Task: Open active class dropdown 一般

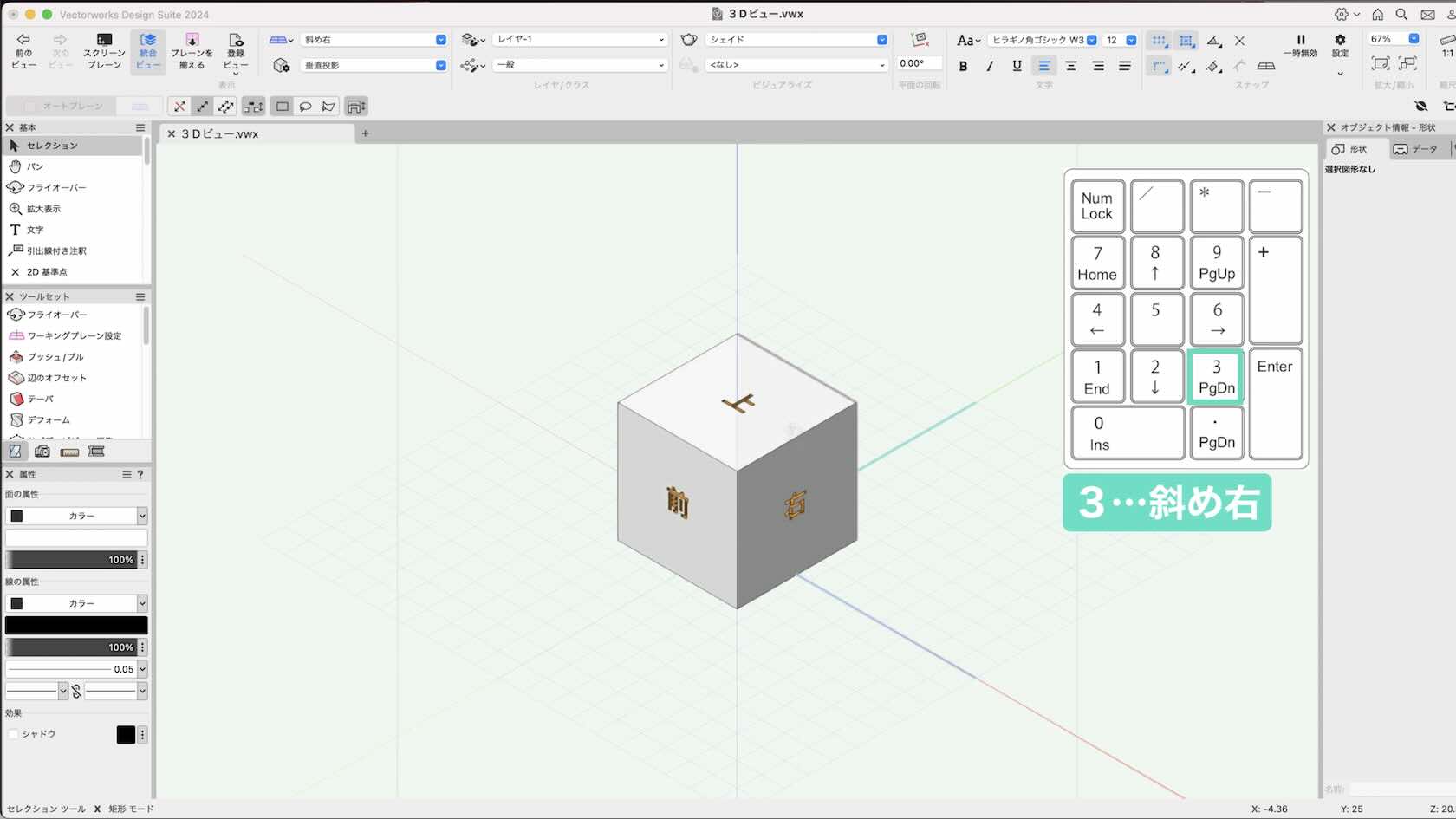Action: click(x=581, y=65)
